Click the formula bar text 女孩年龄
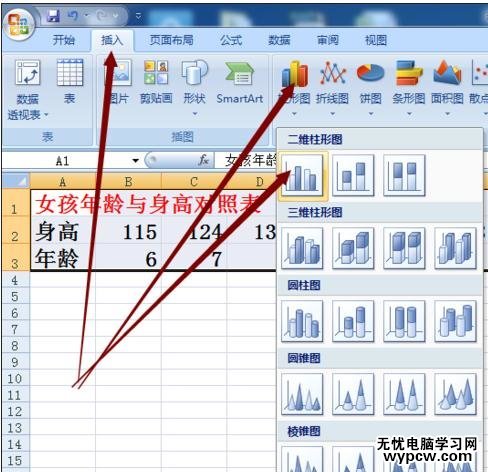The image size is (488, 472). (x=251, y=160)
